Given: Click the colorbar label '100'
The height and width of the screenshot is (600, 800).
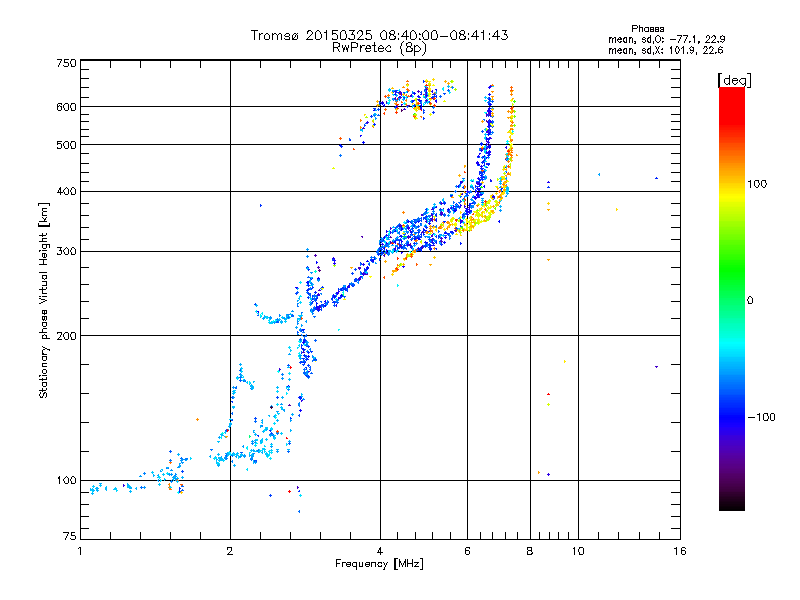Looking at the screenshot, I should click(x=757, y=184).
